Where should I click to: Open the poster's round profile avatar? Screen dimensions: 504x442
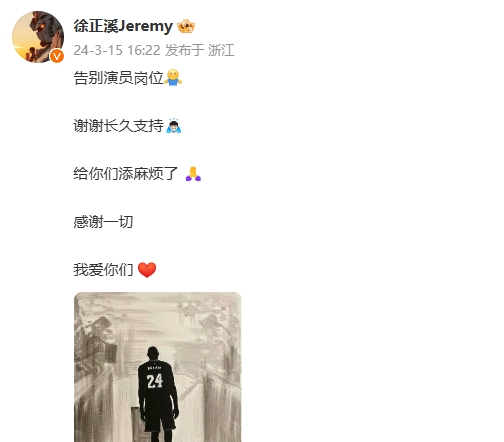(38, 37)
